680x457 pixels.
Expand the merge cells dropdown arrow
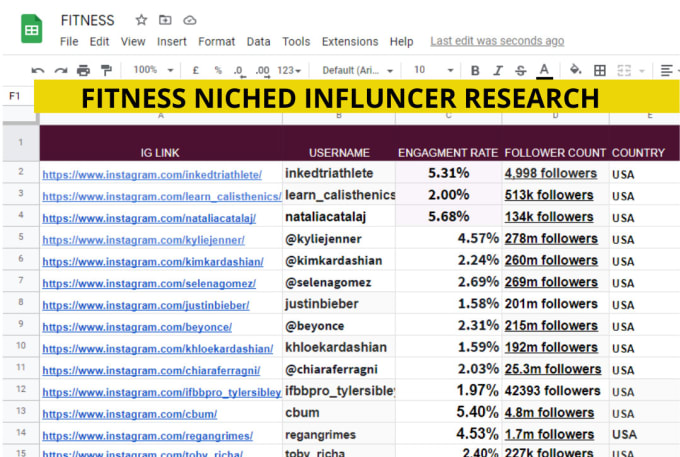point(642,71)
